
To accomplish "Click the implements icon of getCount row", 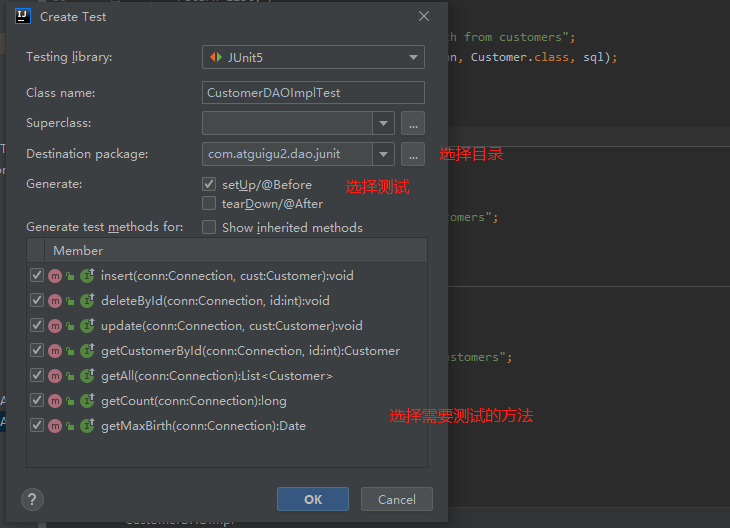I will click(88, 400).
